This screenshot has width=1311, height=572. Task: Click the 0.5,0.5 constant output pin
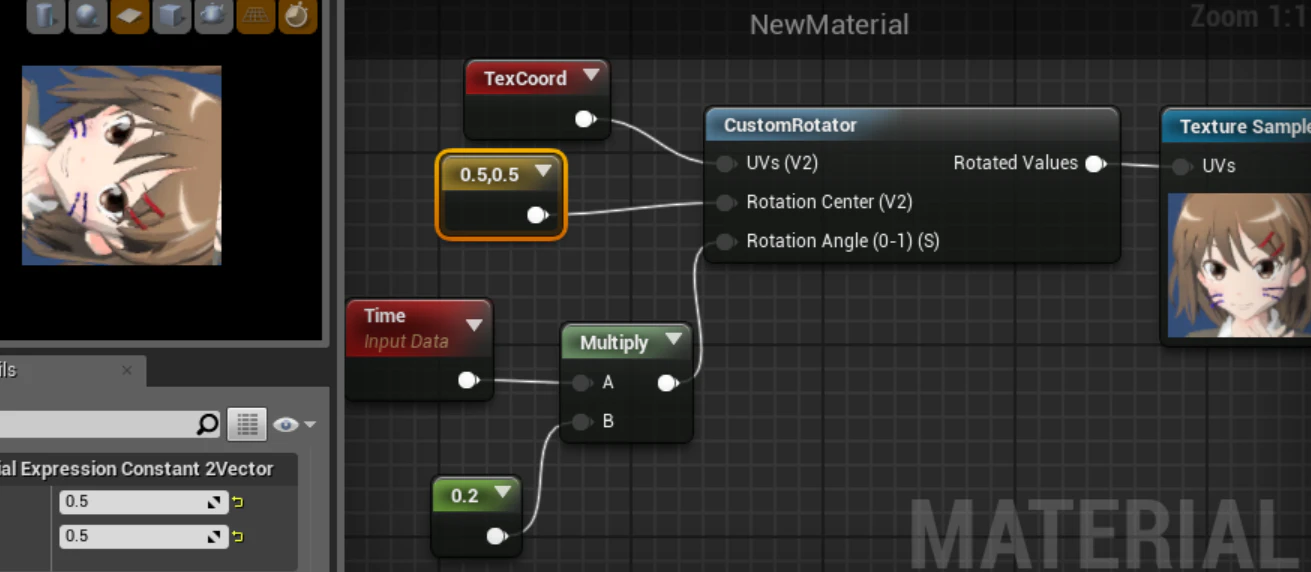(x=537, y=215)
